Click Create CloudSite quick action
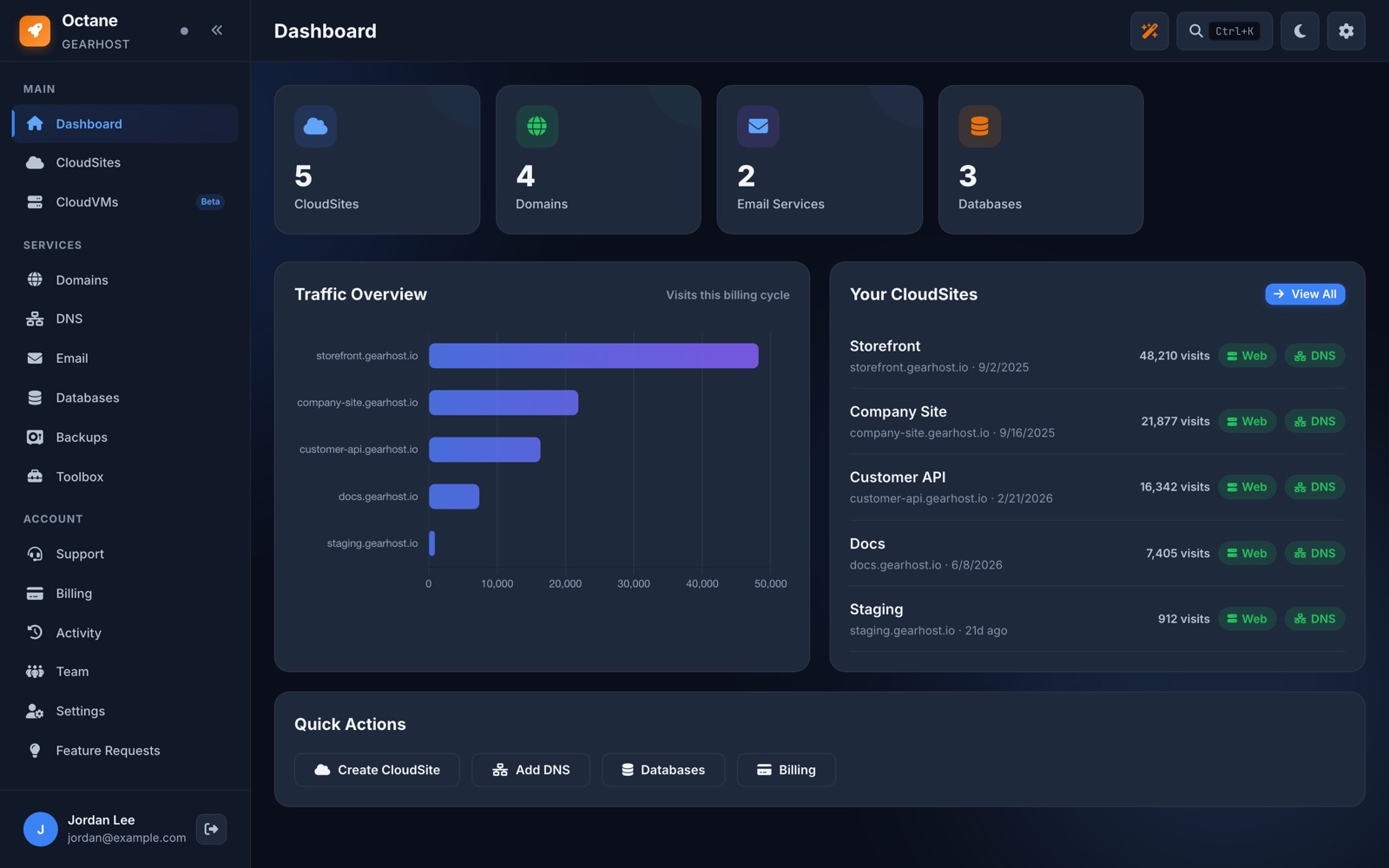1389x868 pixels. pos(377,770)
